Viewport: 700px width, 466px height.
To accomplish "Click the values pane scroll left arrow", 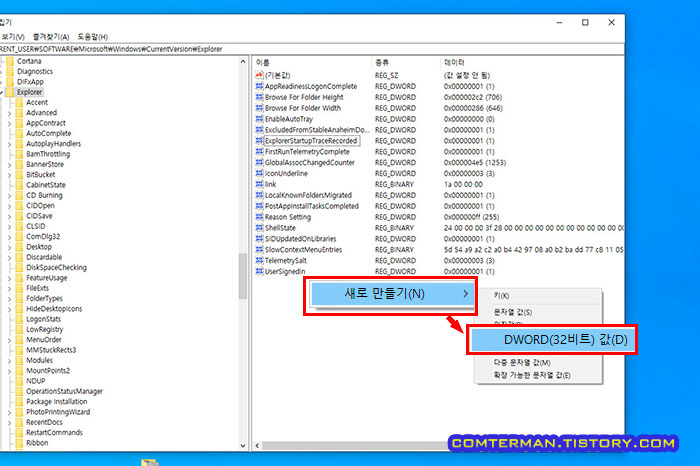I will click(257, 445).
